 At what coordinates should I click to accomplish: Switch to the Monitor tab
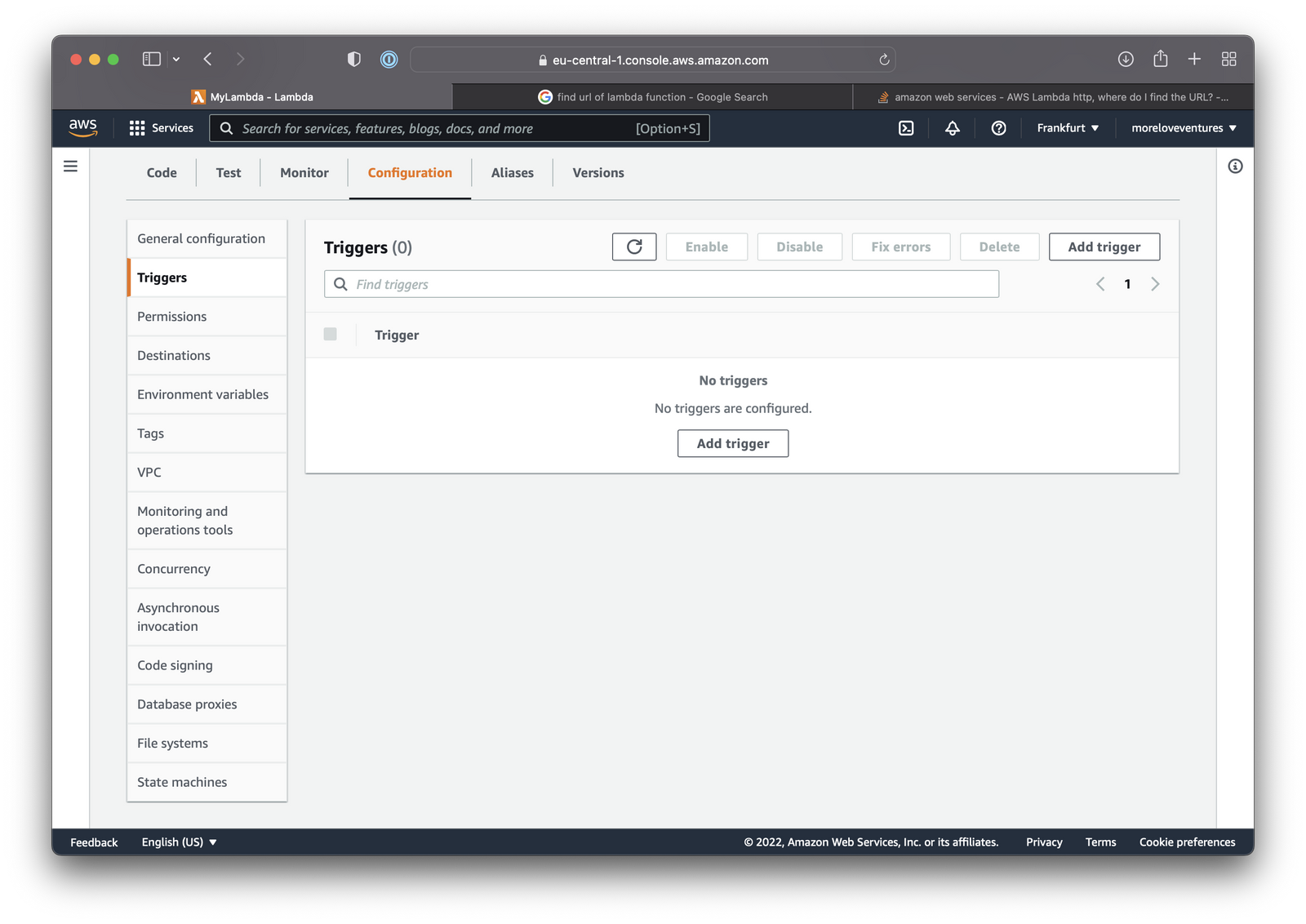click(x=304, y=172)
